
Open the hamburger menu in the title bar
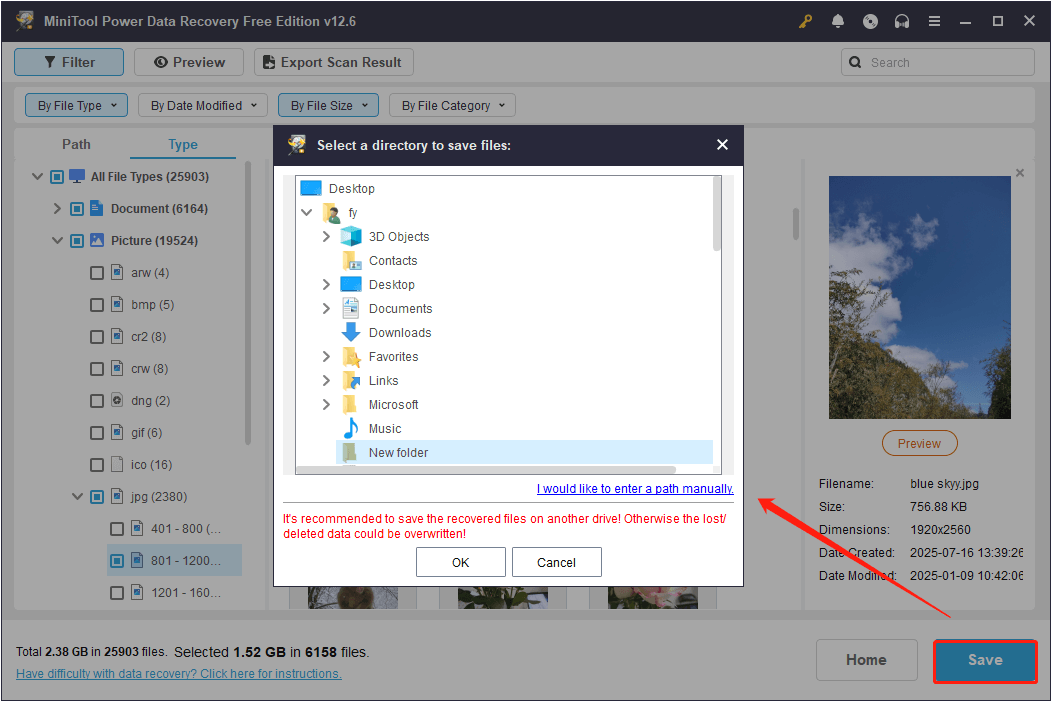[x=934, y=20]
